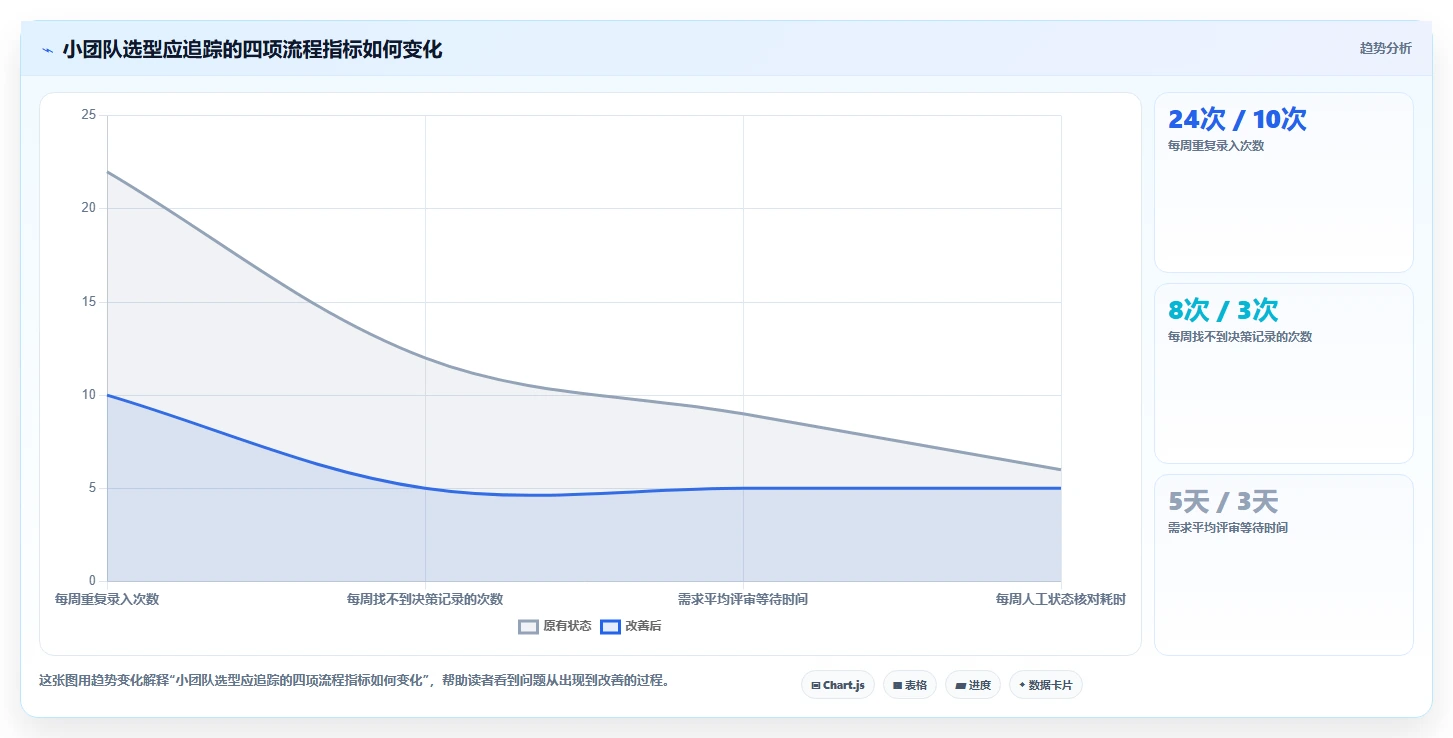
Task: Click the axis label 每周人工状态核对耗时
Action: pyautogui.click(x=1061, y=599)
